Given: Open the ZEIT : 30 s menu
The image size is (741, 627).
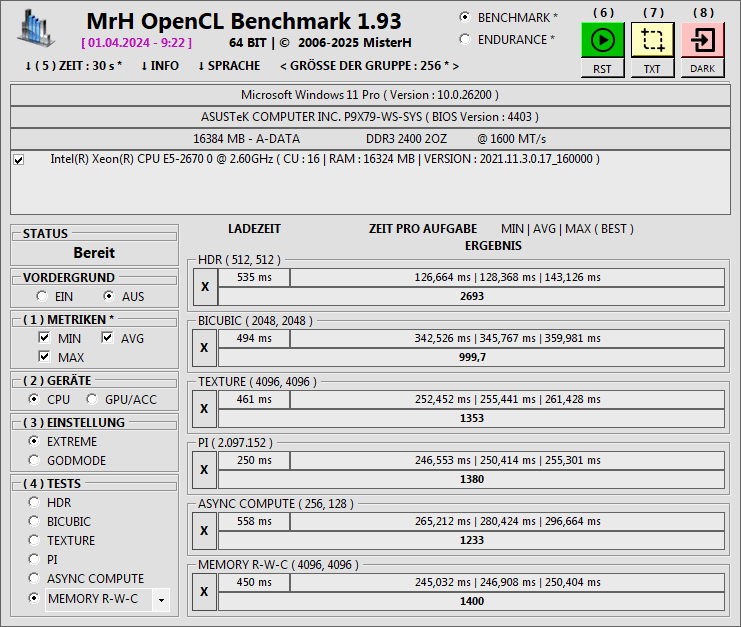Looking at the screenshot, I should click(x=73, y=66).
